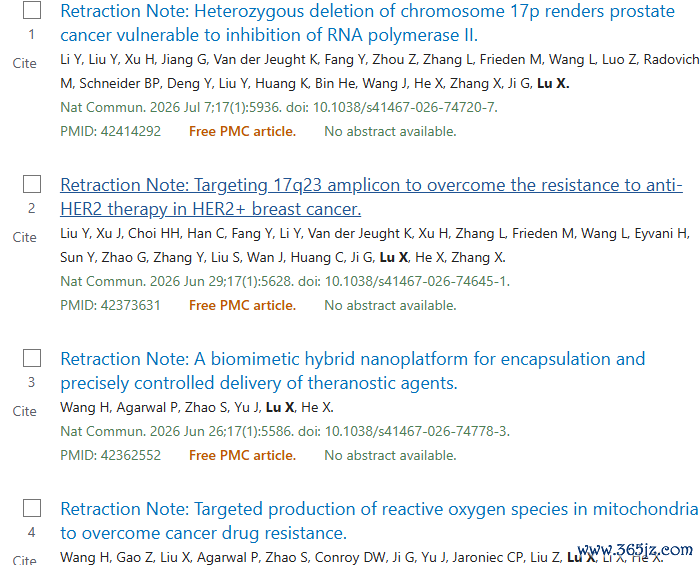Click Cite for the HER2+ breast cancer article
This screenshot has height=565, width=700.
point(25,237)
